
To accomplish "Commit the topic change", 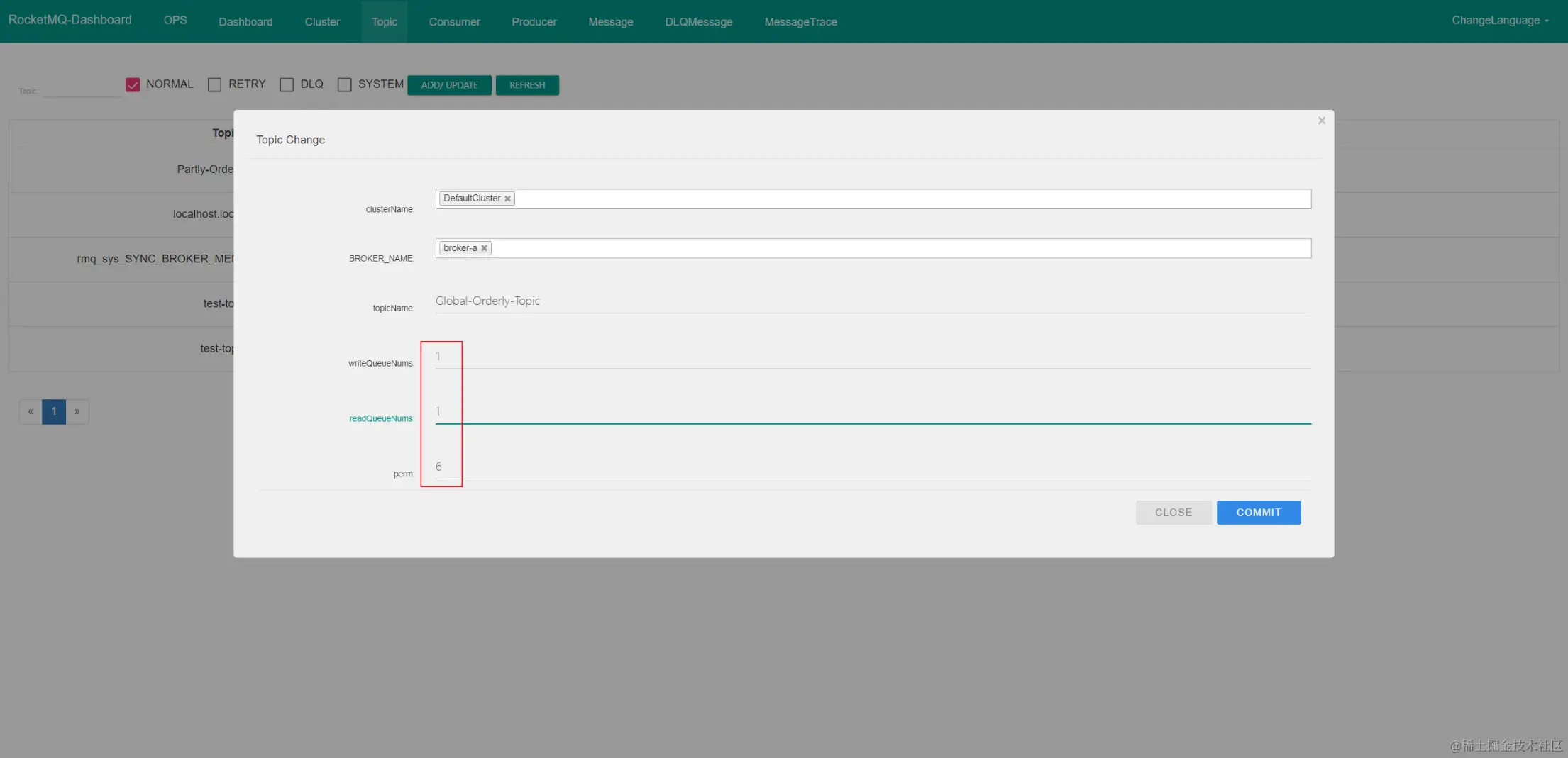I will 1259,513.
